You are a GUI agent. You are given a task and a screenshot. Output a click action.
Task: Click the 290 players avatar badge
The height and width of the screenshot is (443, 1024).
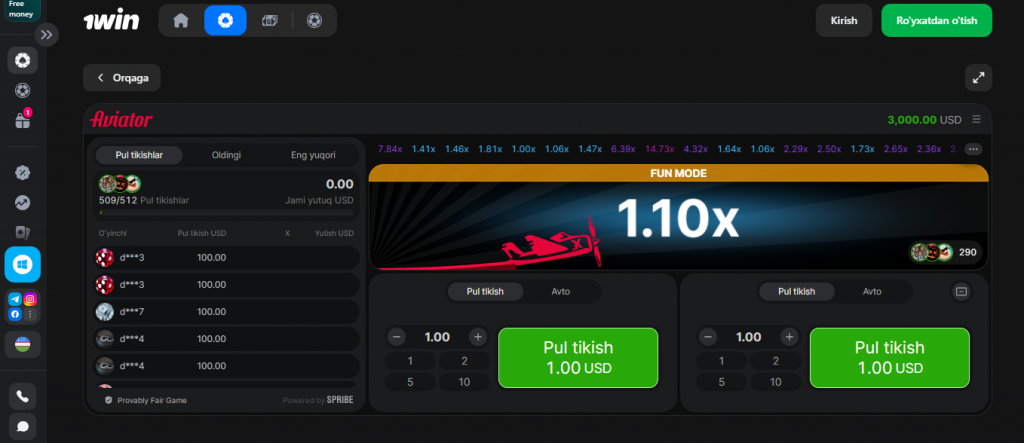coord(946,252)
